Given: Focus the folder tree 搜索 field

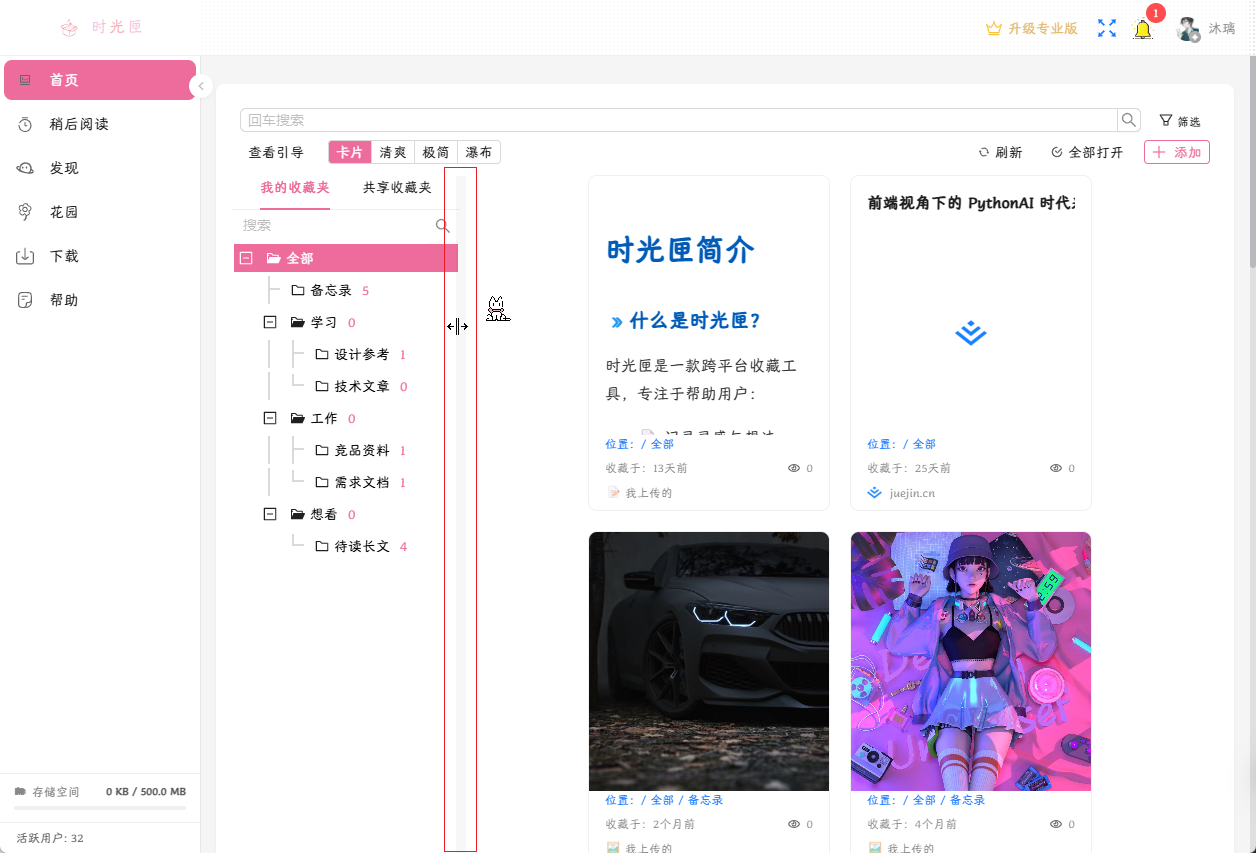Looking at the screenshot, I should [336, 226].
